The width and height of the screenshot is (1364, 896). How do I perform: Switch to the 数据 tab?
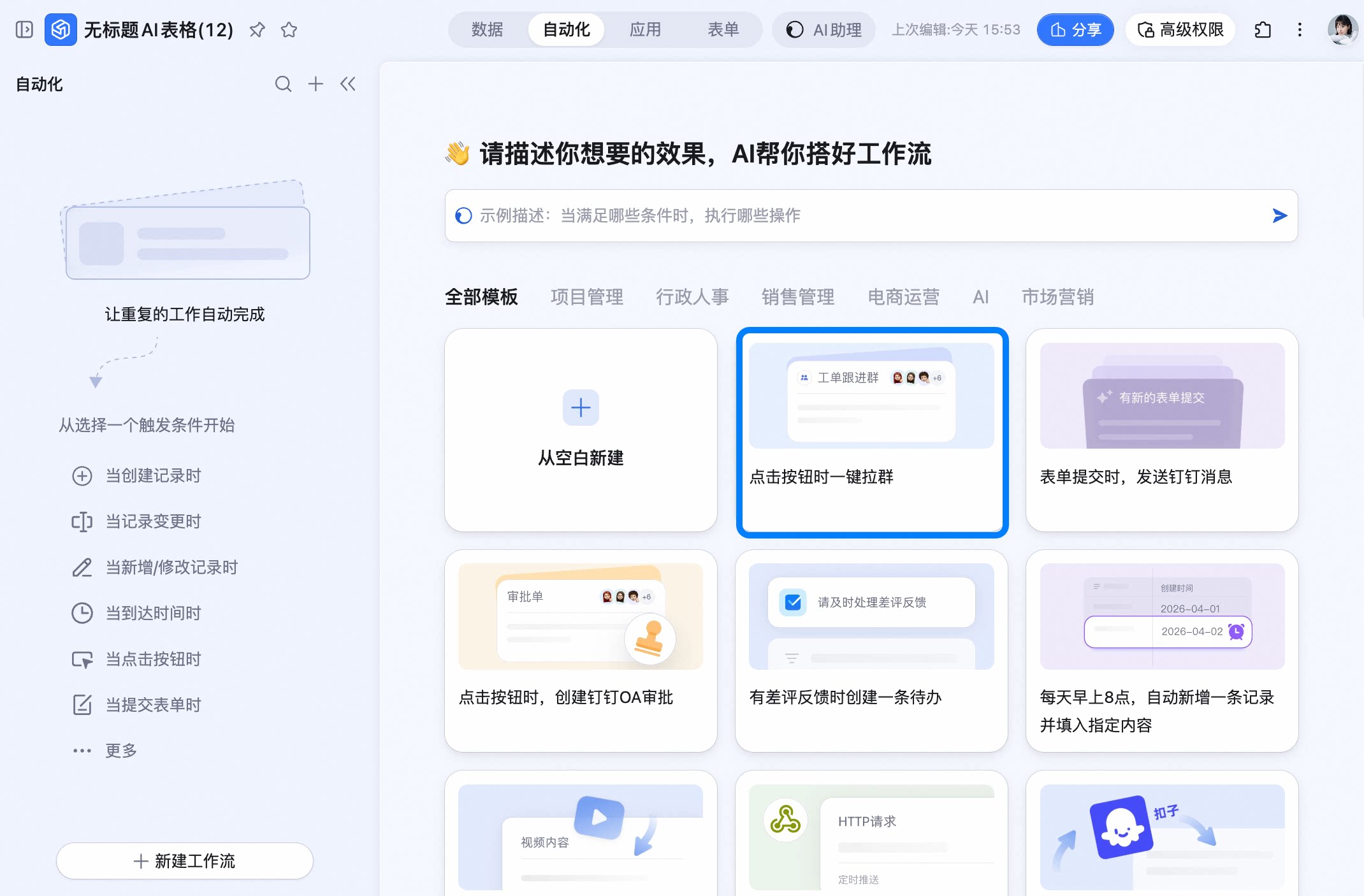[488, 29]
